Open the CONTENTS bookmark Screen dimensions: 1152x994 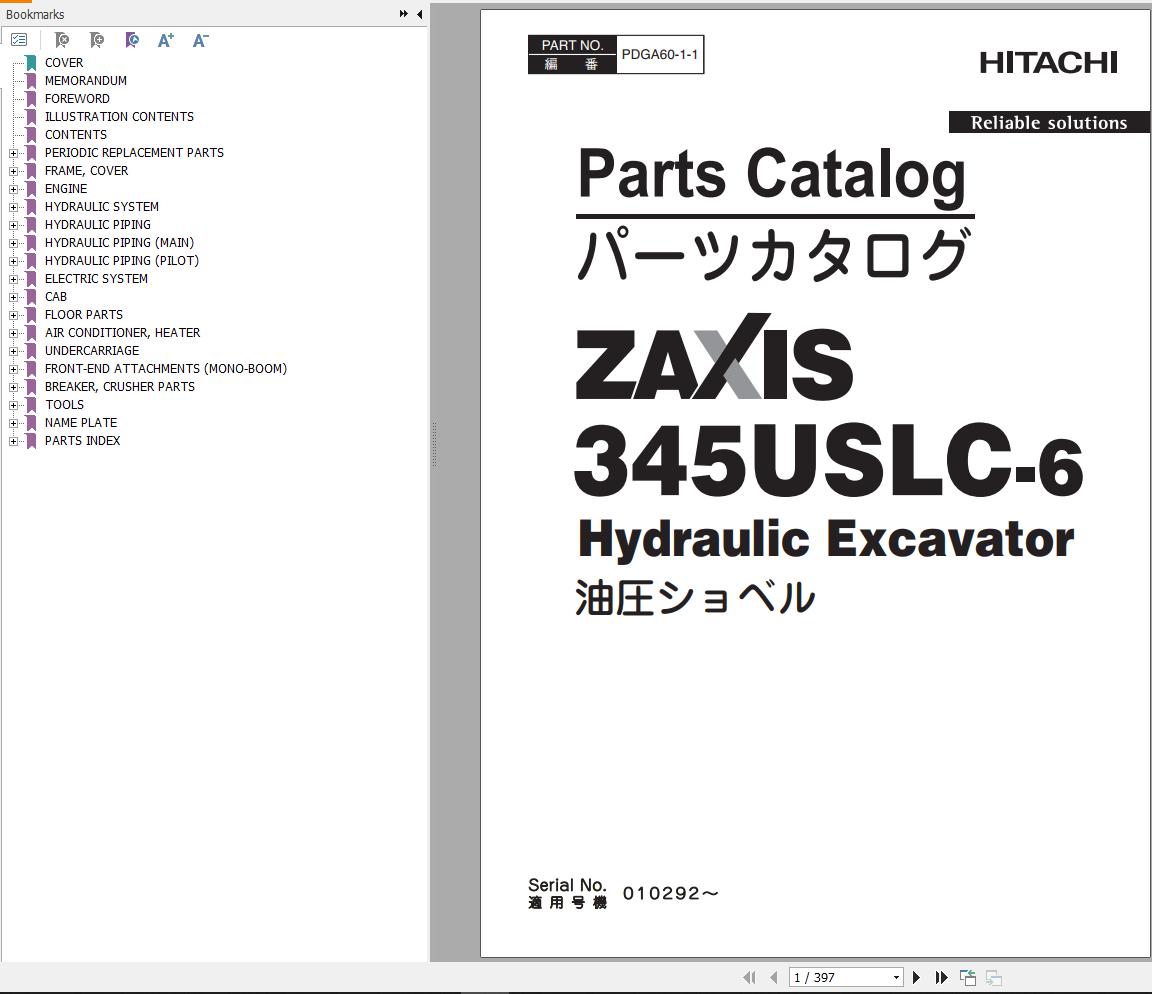tap(75, 135)
